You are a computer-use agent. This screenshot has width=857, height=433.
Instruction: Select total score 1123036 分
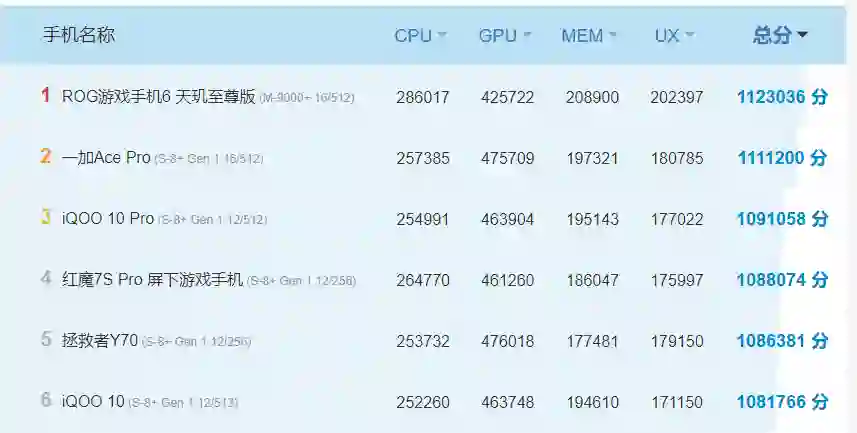(x=782, y=97)
